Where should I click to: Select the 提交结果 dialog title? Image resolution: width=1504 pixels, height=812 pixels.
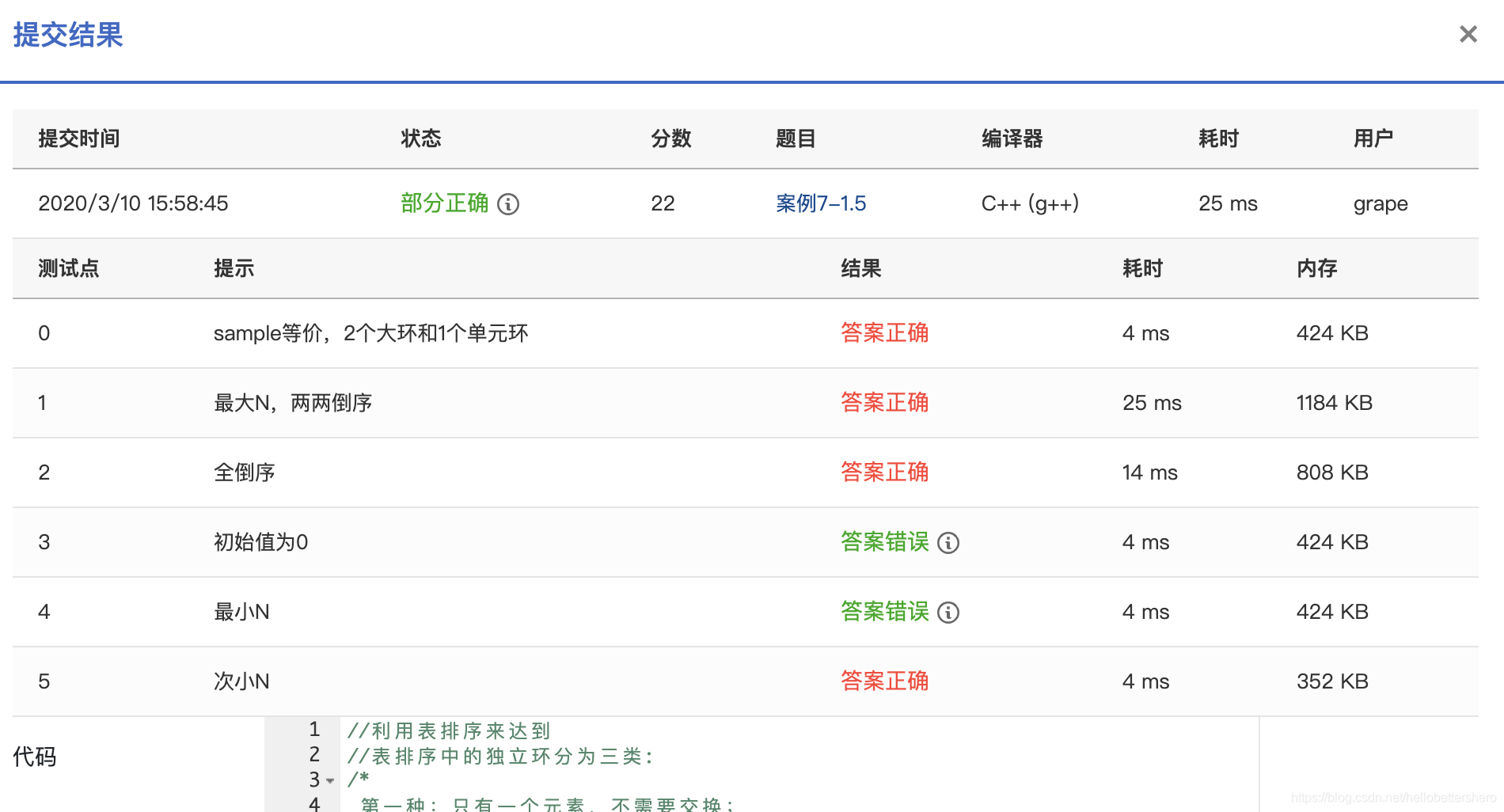point(68,35)
